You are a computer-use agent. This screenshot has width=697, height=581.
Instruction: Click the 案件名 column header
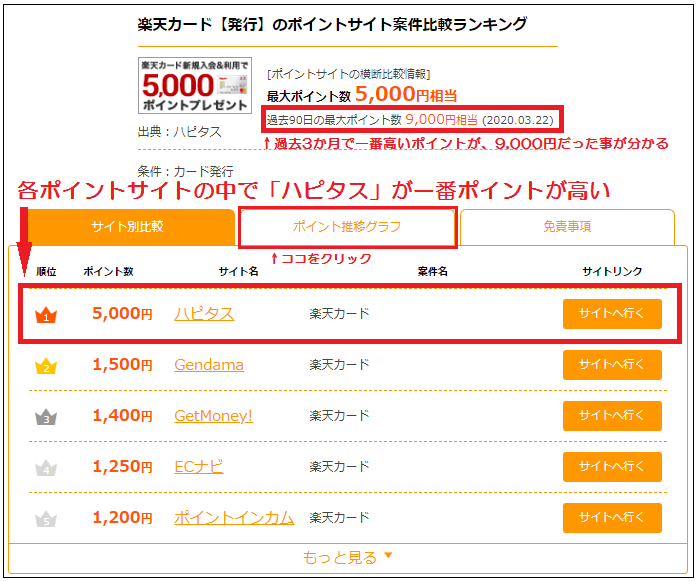[433, 272]
